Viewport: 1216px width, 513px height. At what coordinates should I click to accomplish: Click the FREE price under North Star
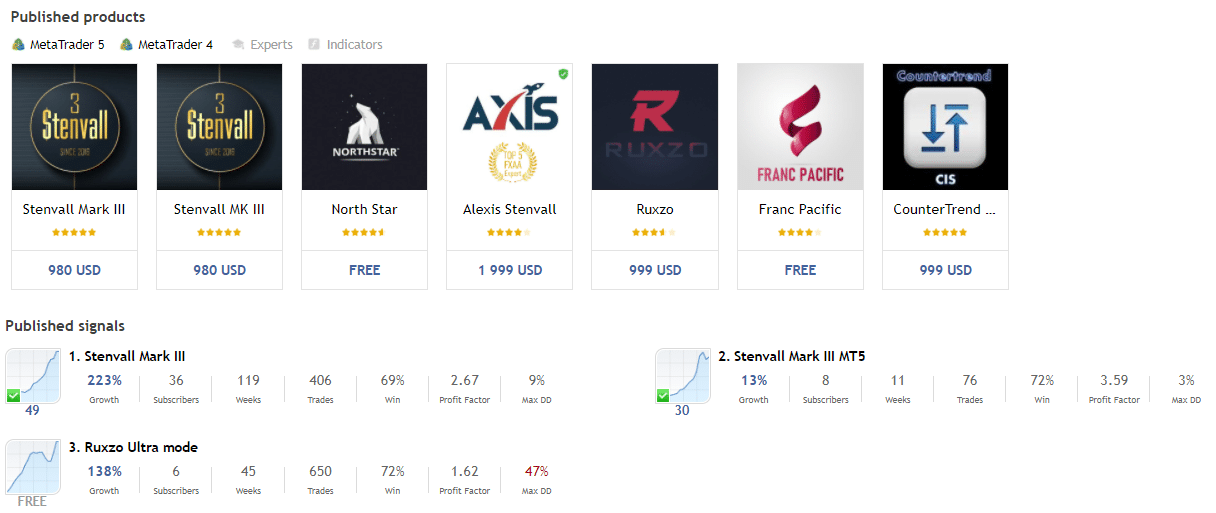[364, 270]
